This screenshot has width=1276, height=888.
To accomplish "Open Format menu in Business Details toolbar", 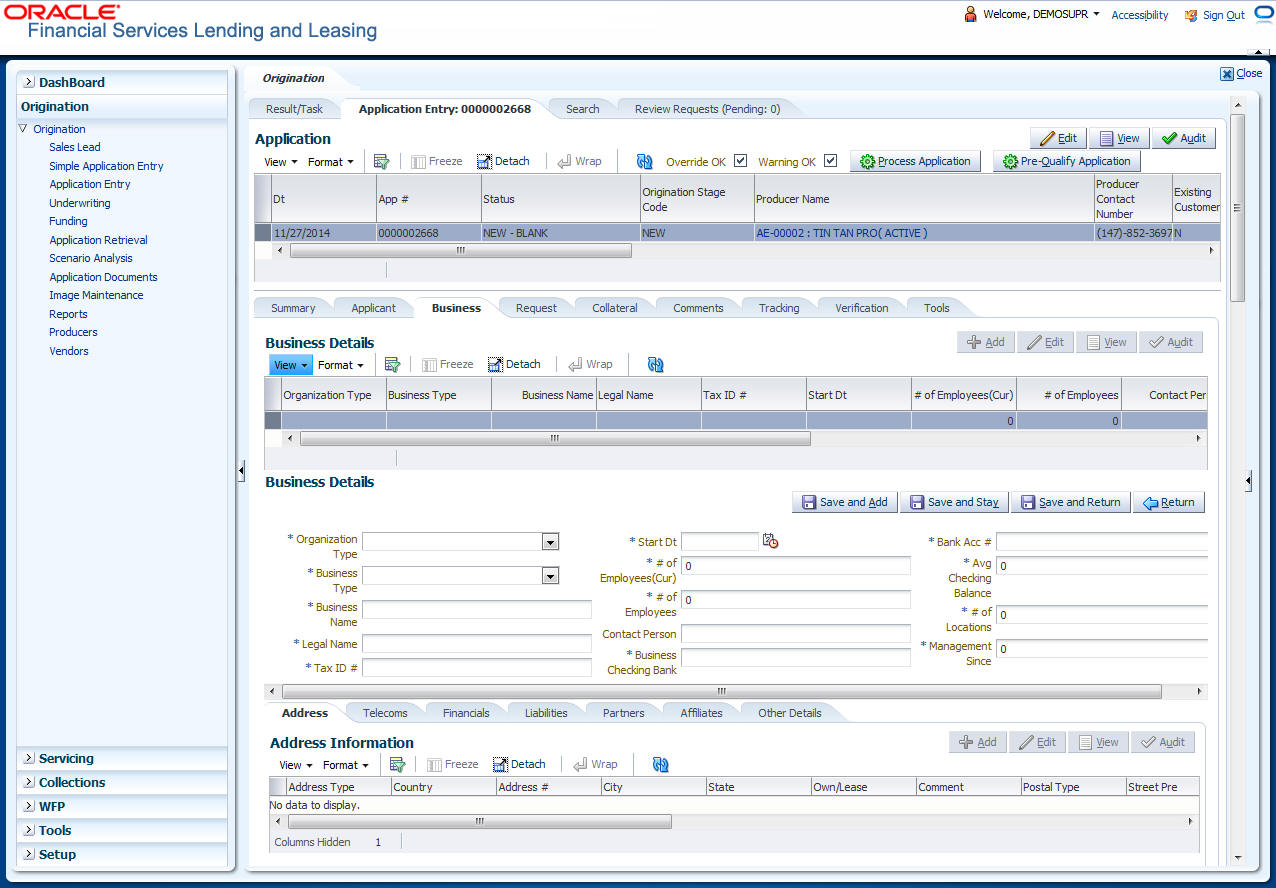I will point(340,365).
